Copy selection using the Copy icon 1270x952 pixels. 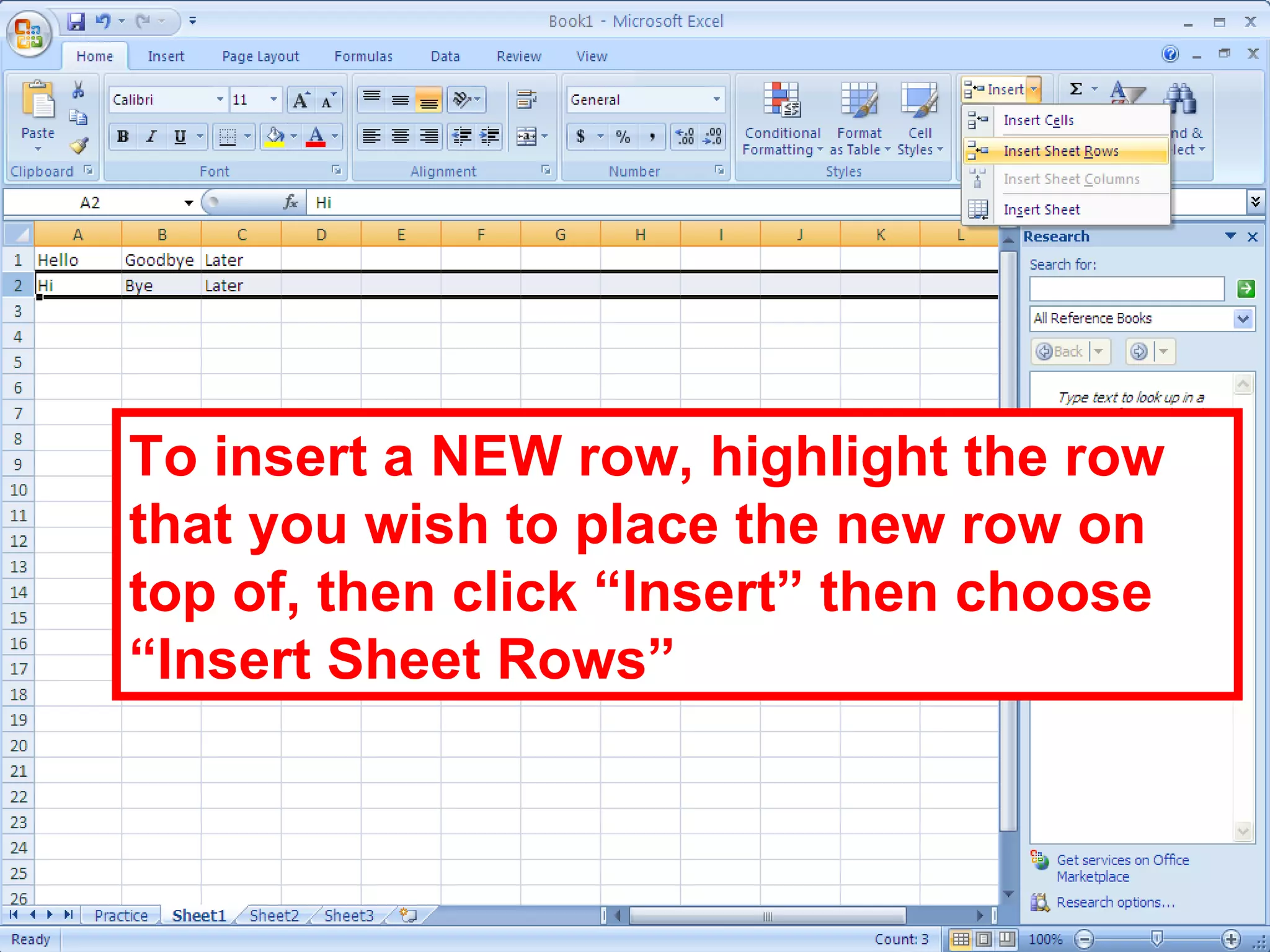78,117
